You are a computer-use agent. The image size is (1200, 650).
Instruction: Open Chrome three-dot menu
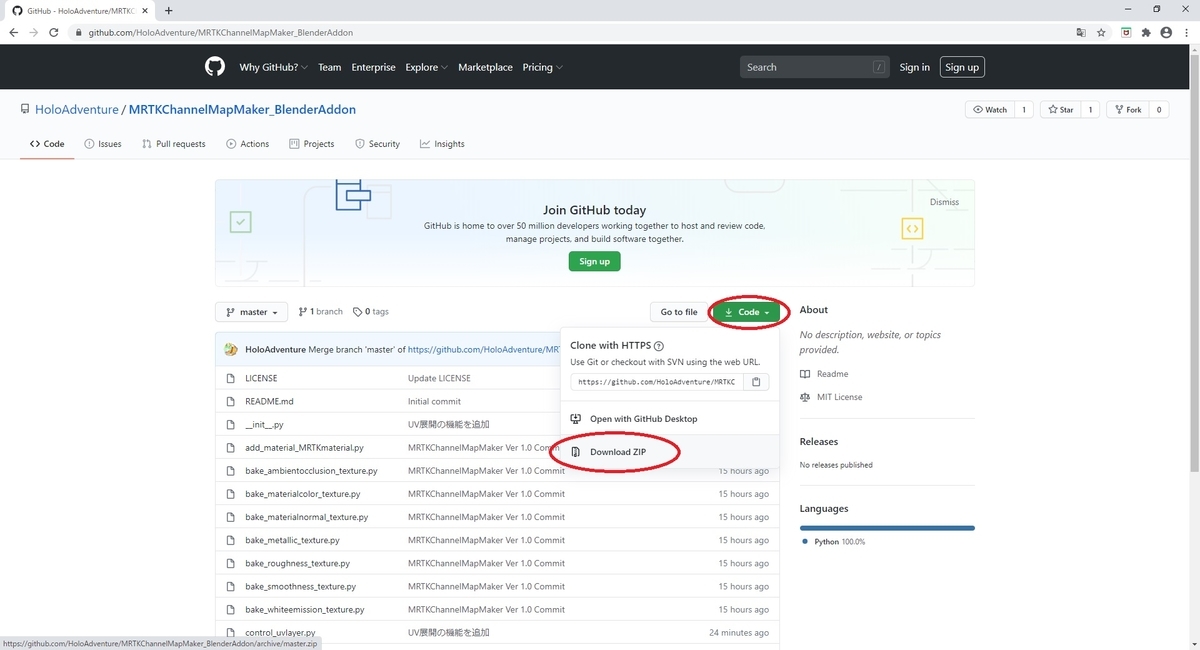(x=1186, y=32)
